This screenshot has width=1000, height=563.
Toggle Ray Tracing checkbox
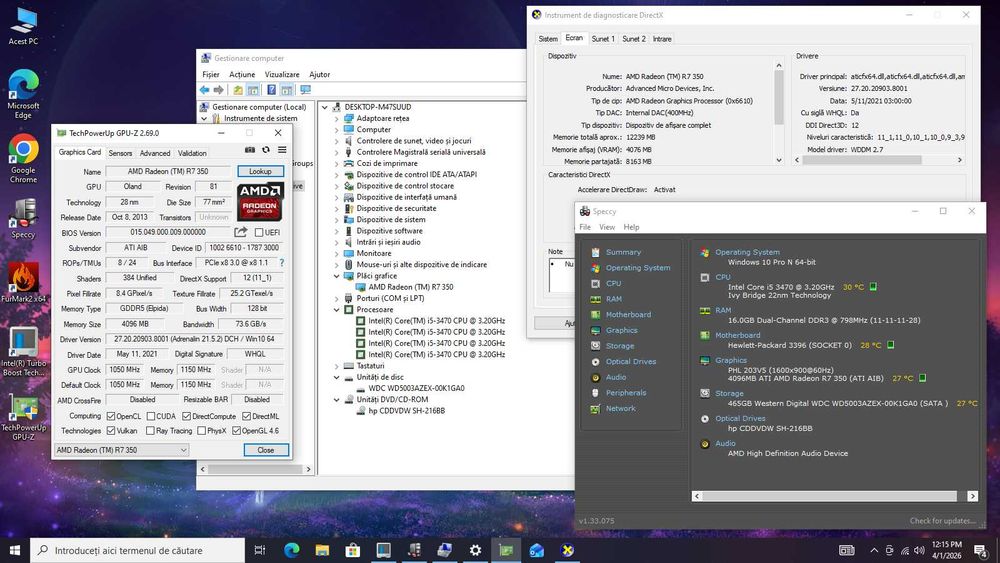(151, 431)
